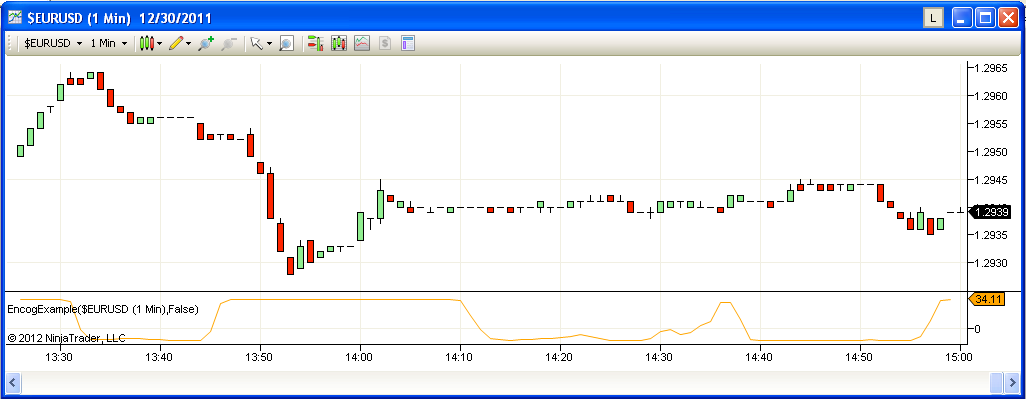
Task: Click the 34.11 indicator value marker
Action: tap(987, 299)
